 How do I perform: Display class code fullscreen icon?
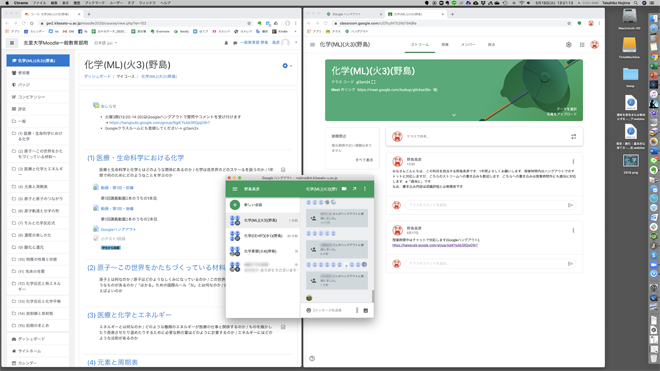[x=373, y=82]
